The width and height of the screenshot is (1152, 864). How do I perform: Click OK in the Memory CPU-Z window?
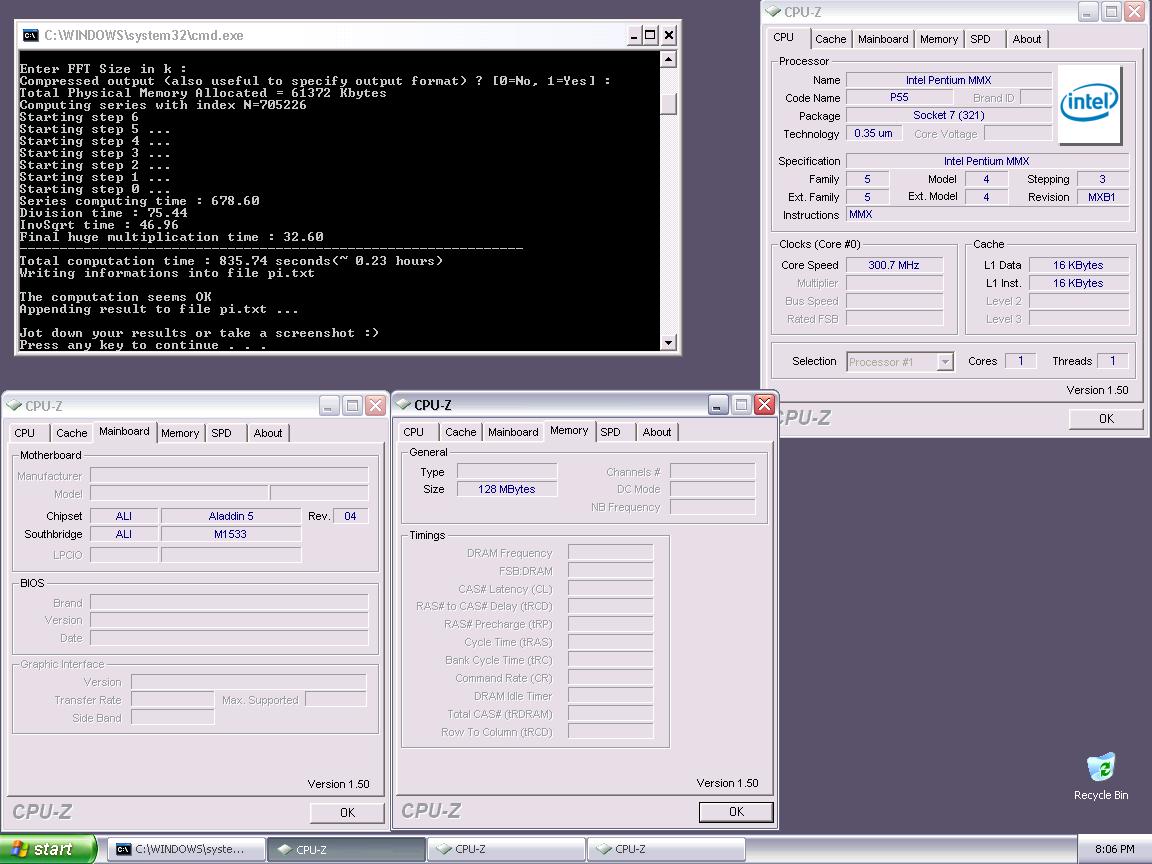(x=736, y=812)
